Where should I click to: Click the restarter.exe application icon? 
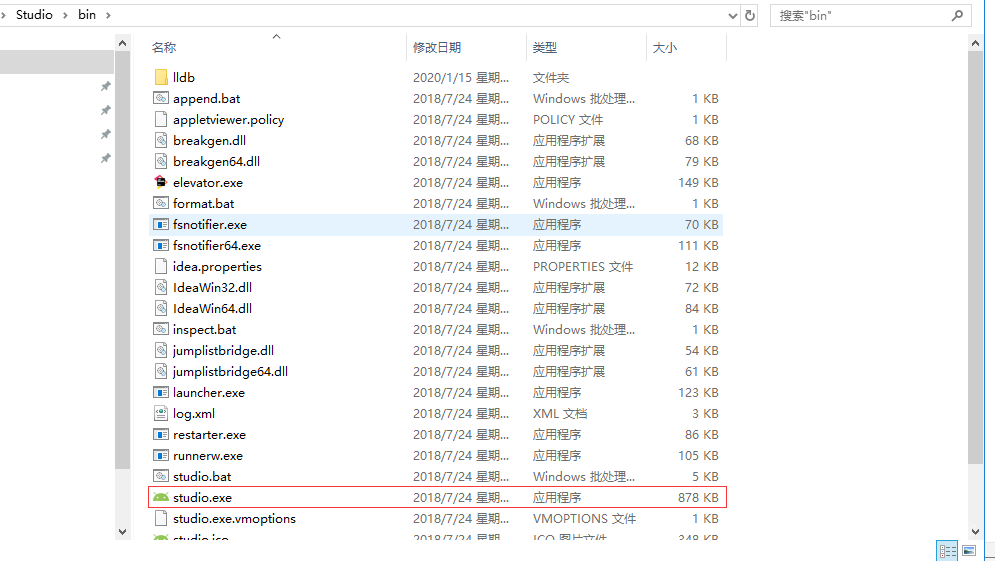point(161,435)
